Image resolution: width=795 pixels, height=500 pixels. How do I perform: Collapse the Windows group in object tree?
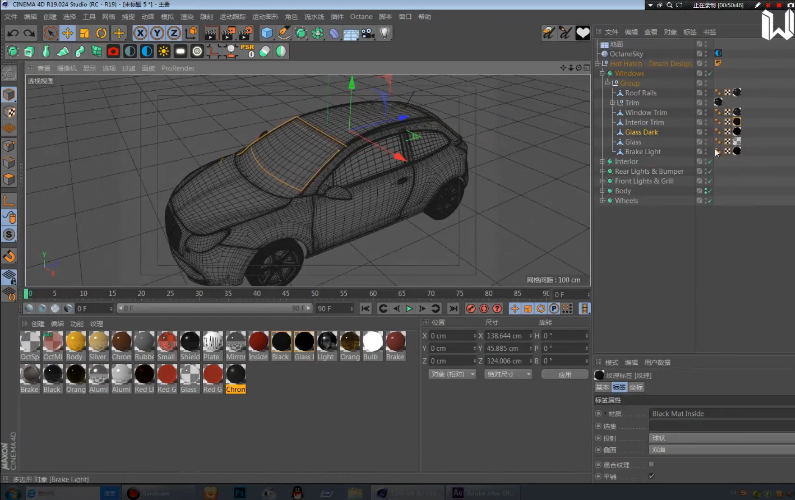point(602,73)
